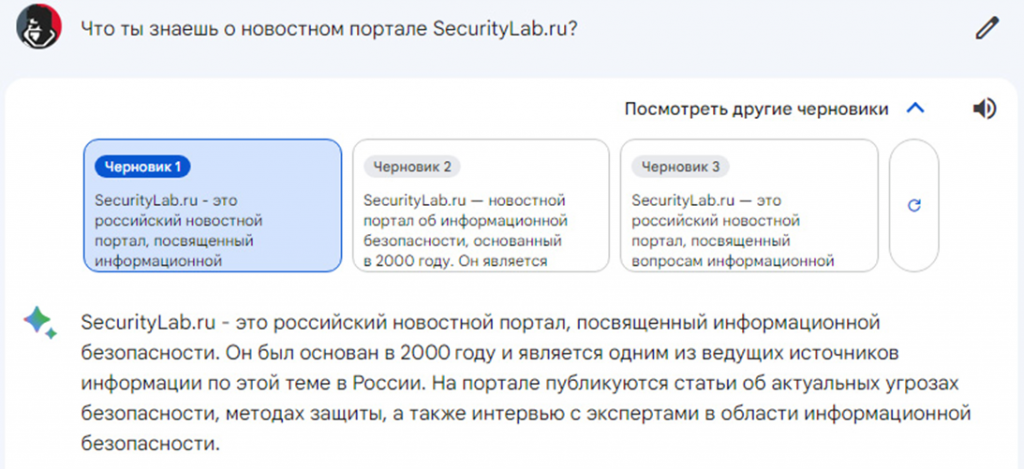
Task: Click the preview text inside the Черновик 3 card
Action: (x=733, y=231)
